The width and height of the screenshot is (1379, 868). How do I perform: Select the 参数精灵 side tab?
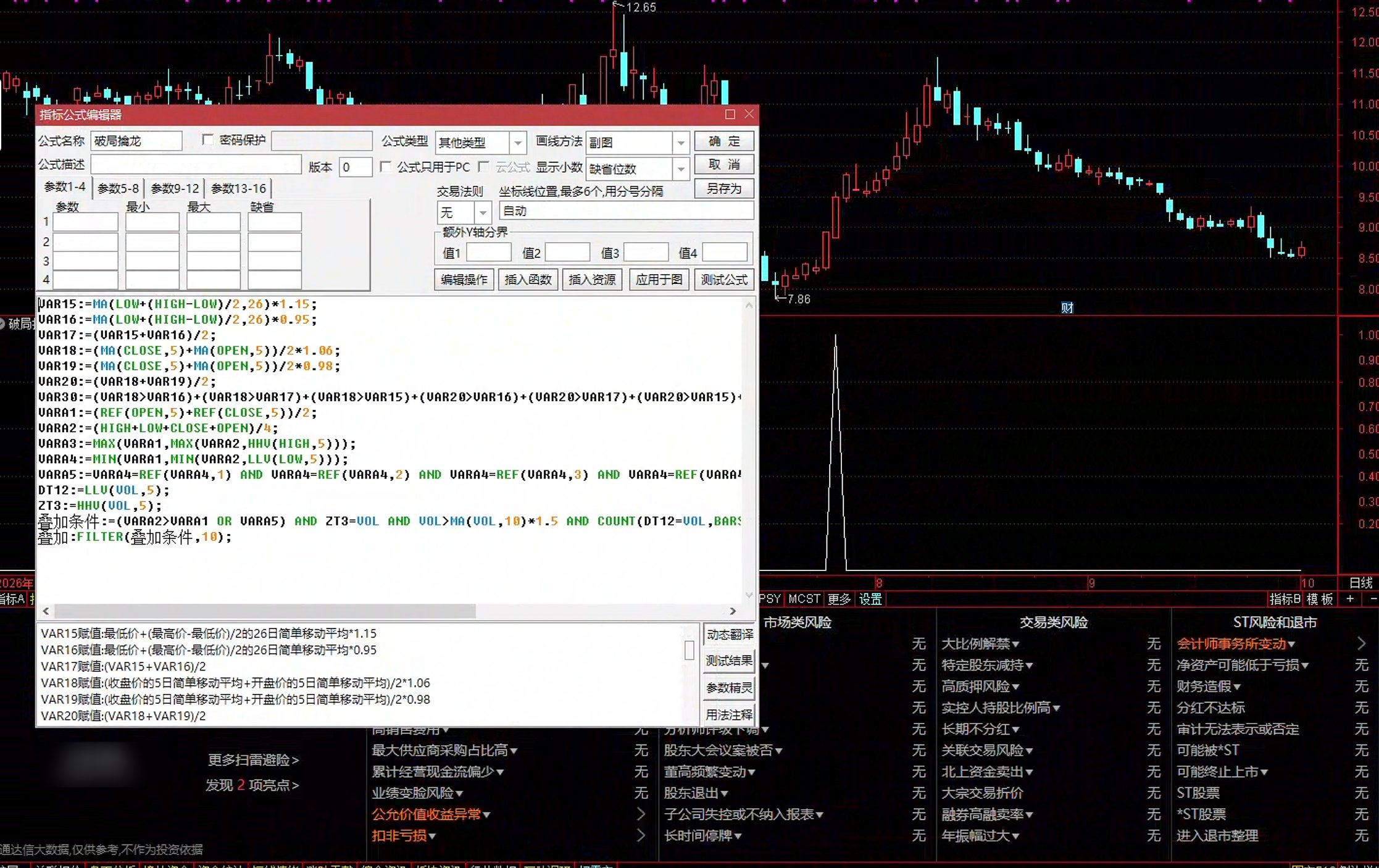point(729,688)
